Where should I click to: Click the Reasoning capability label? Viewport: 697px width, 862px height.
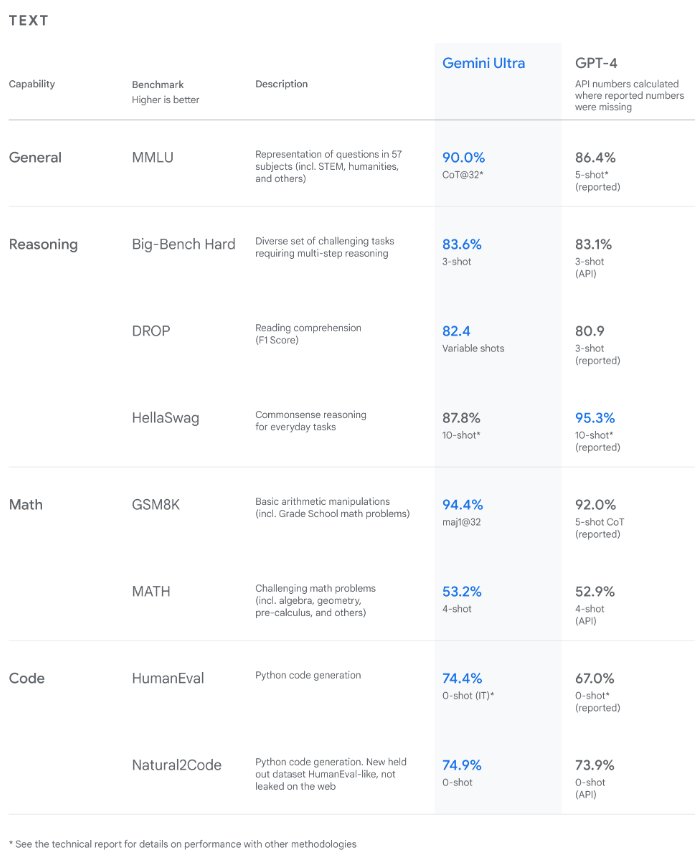[43, 244]
